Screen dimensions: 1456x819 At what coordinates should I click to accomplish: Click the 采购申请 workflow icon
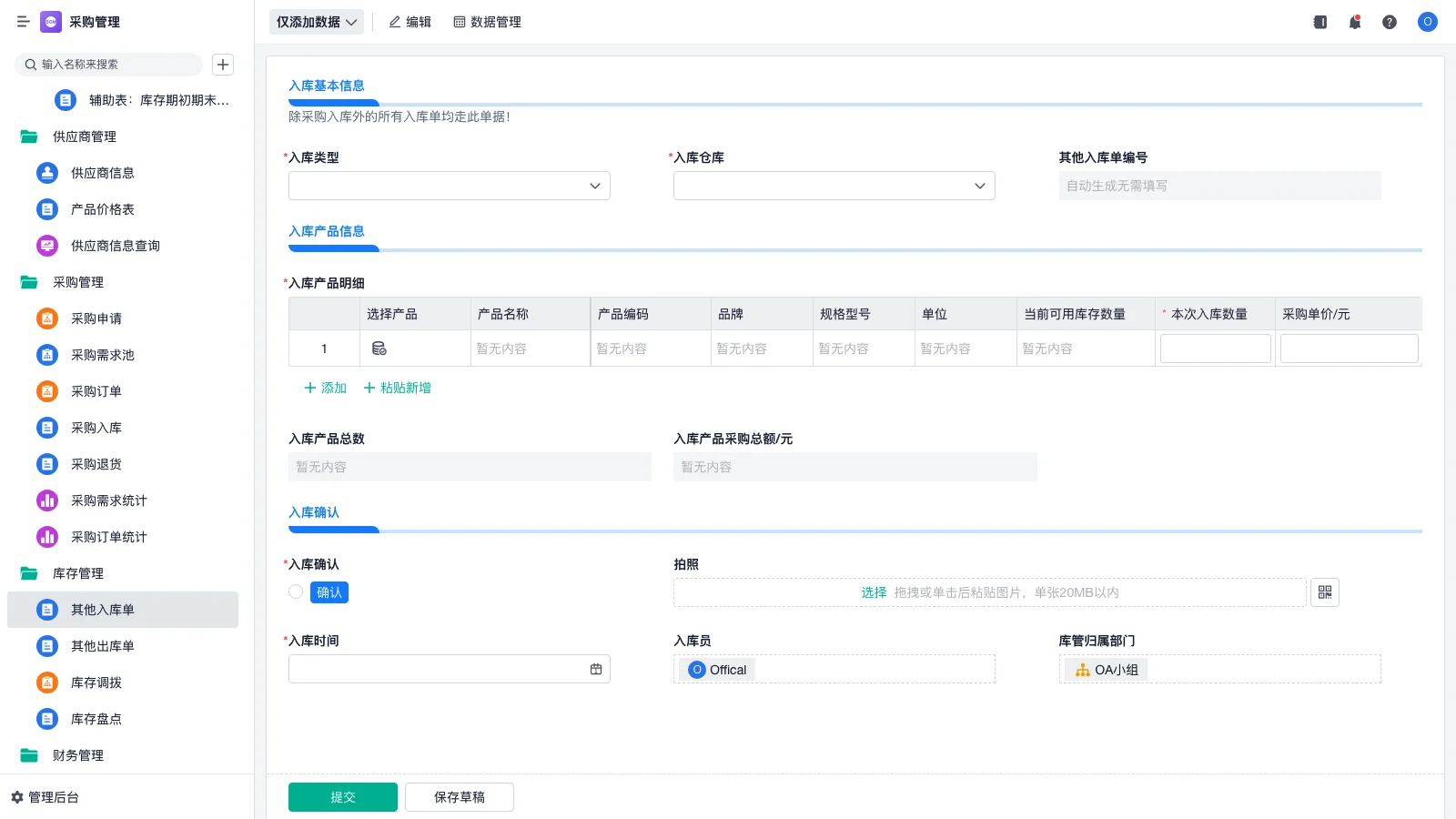pyautogui.click(x=47, y=318)
